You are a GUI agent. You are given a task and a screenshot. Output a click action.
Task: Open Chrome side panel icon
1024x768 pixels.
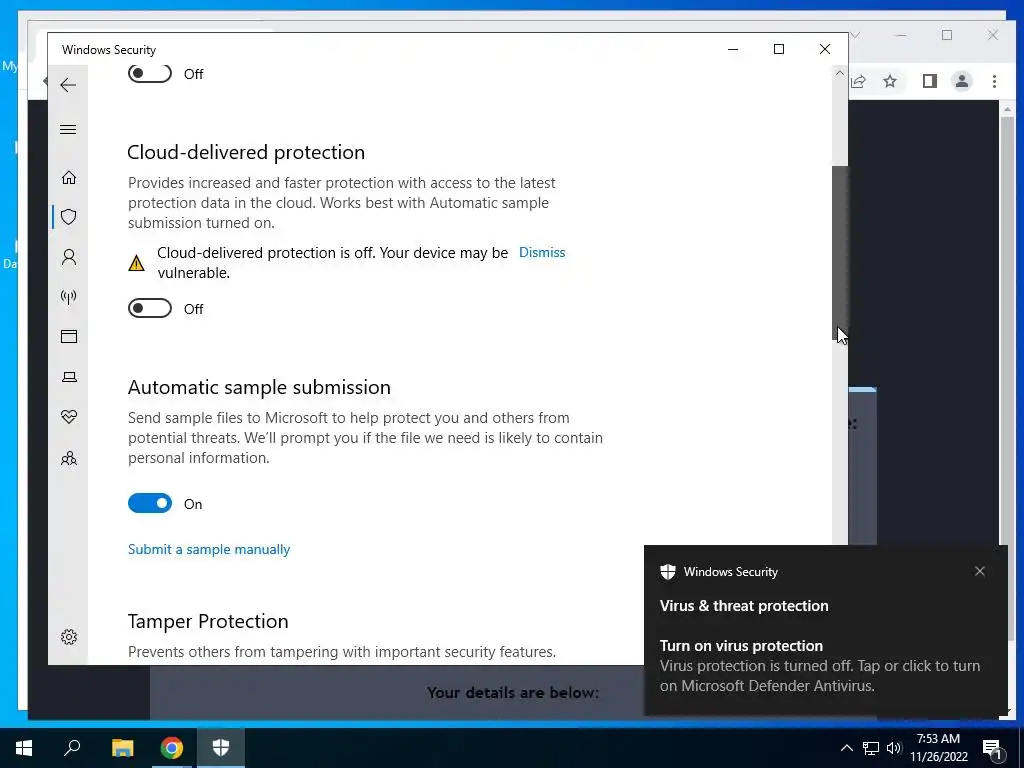[x=930, y=81]
